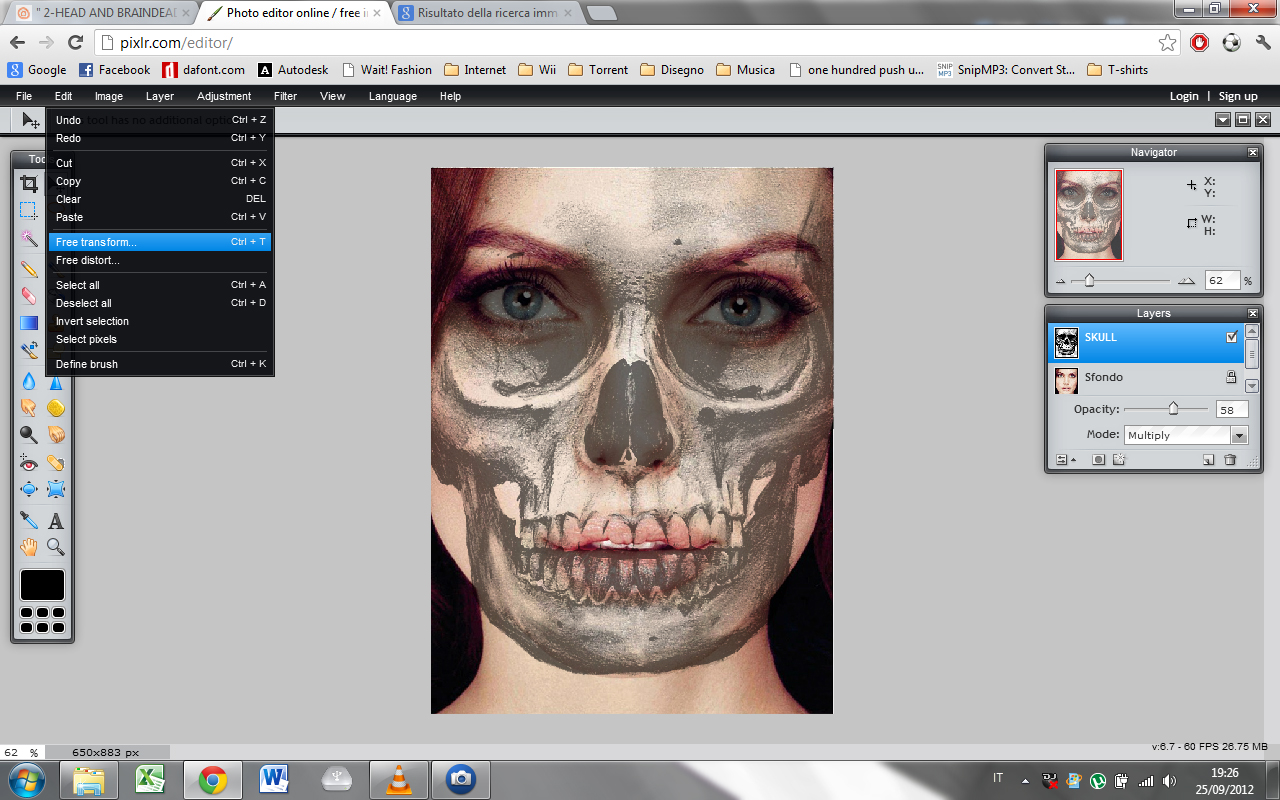Select the Red Eye reduction tool

point(29,463)
